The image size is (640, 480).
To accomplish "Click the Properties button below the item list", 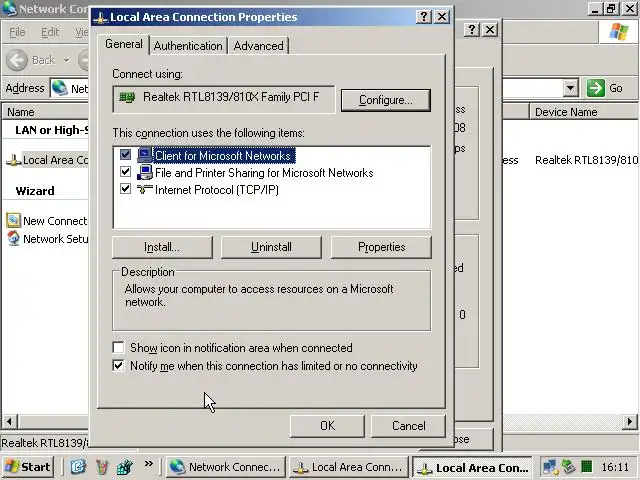I will (x=381, y=247).
